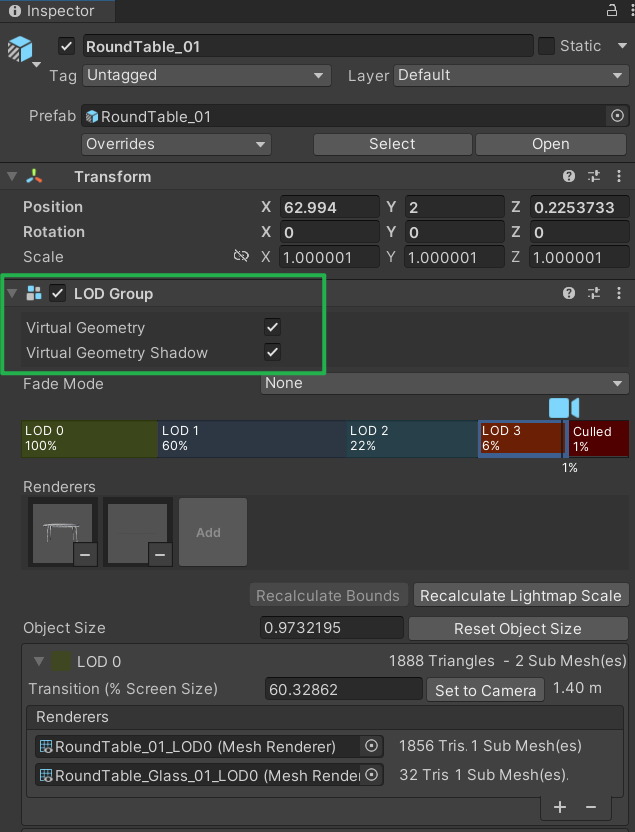Click the Prefab object picker circle
This screenshot has width=635, height=832.
tap(618, 116)
